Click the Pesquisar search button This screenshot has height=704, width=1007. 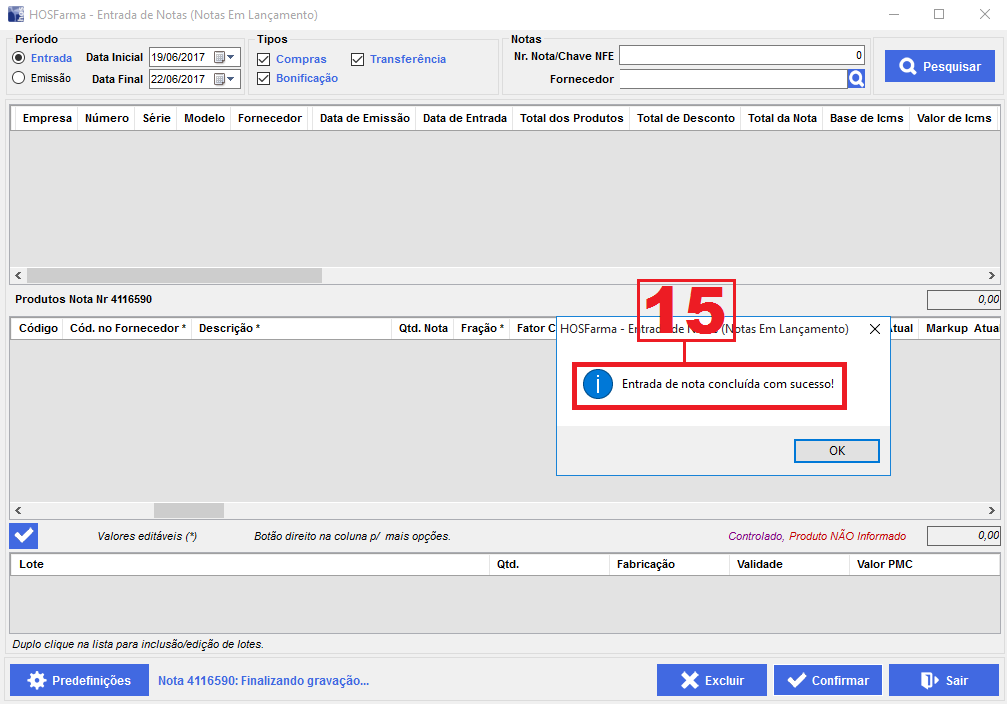[x=939, y=67]
